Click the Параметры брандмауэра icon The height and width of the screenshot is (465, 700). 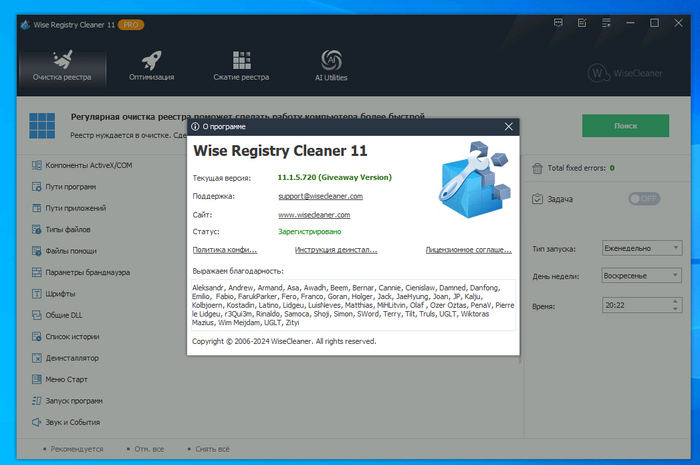[36, 272]
